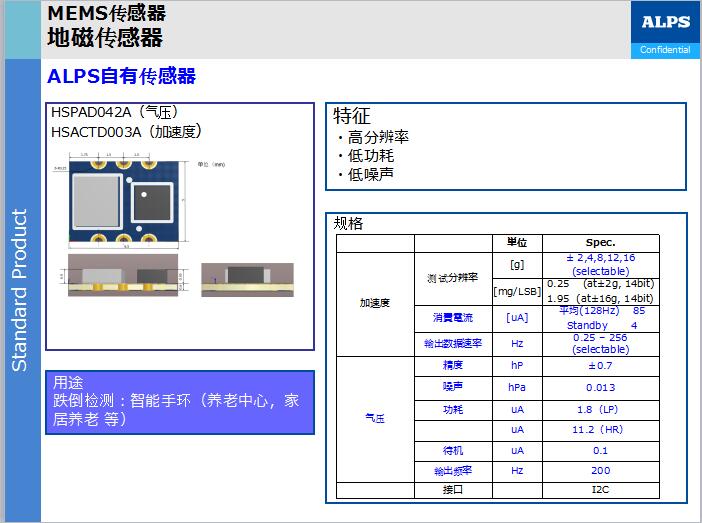
Task: Click the Confidential label under the logo
Action: pyautogui.click(x=665, y=50)
